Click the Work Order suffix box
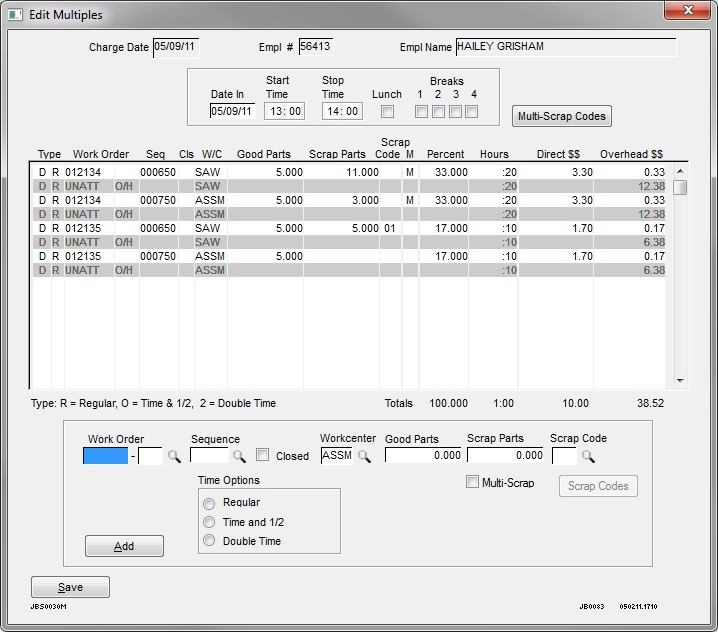 pyautogui.click(x=150, y=456)
